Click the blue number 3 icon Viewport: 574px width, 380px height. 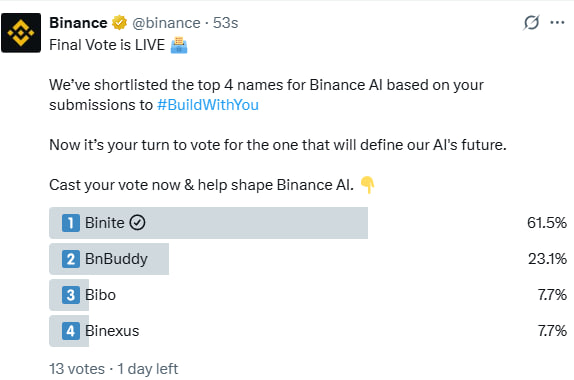[x=71, y=295]
